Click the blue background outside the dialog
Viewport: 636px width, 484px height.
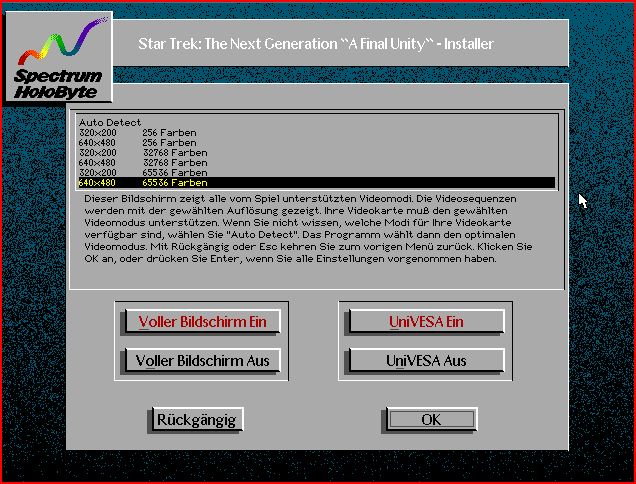click(x=600, y=300)
